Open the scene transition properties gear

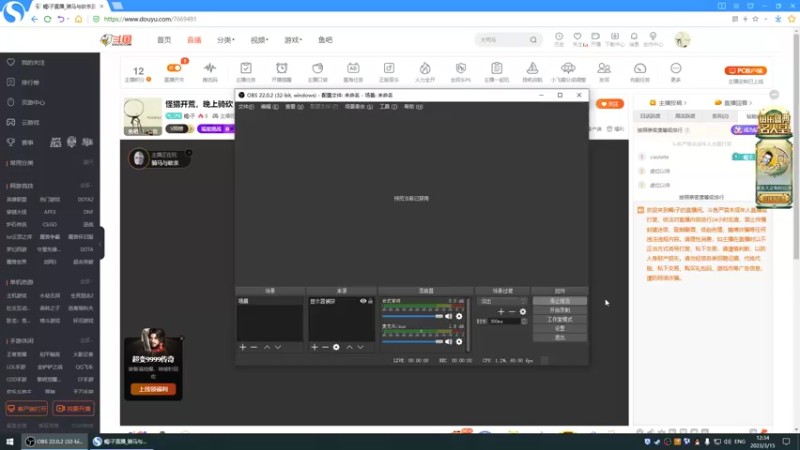[x=523, y=311]
